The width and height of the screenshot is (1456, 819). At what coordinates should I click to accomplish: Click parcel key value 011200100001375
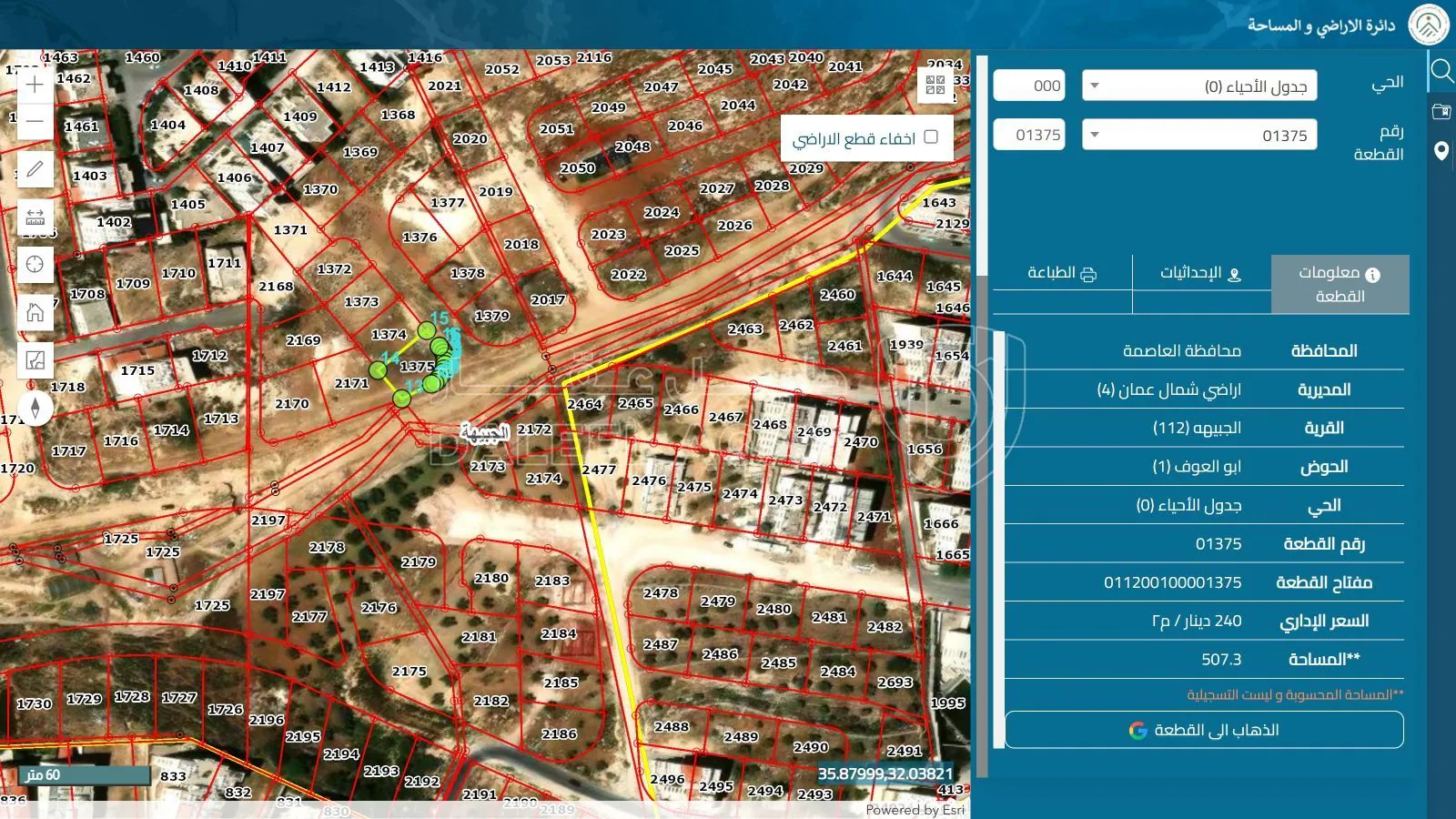pos(1172,582)
